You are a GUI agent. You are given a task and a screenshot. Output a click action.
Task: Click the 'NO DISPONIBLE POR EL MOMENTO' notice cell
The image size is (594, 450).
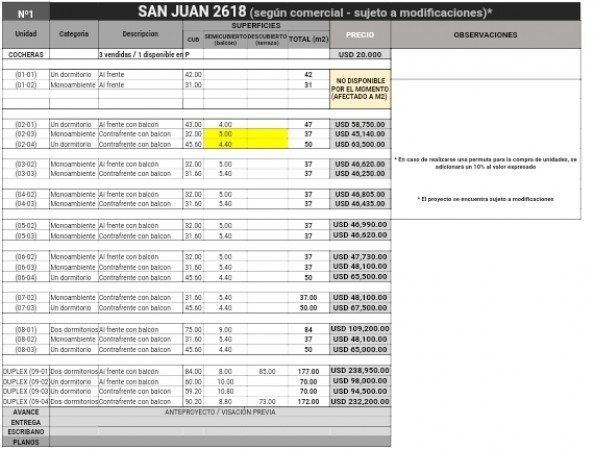tap(360, 89)
